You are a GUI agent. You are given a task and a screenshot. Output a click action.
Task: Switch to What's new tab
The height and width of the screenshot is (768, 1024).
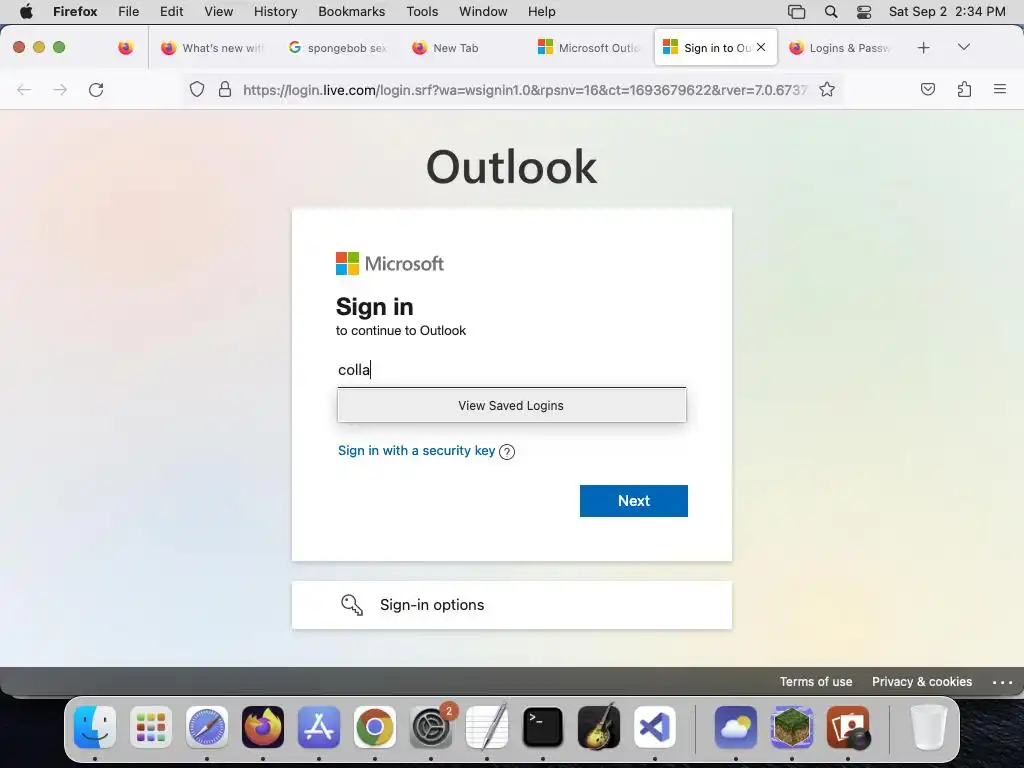[x=212, y=48]
